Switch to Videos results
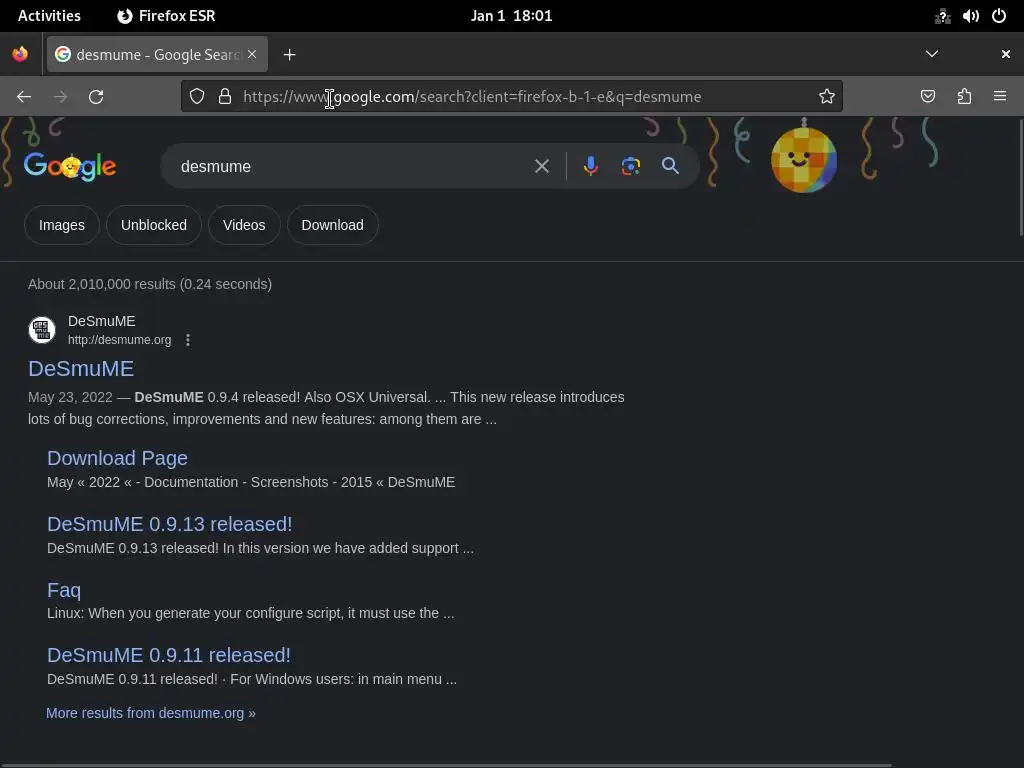 coord(244,225)
